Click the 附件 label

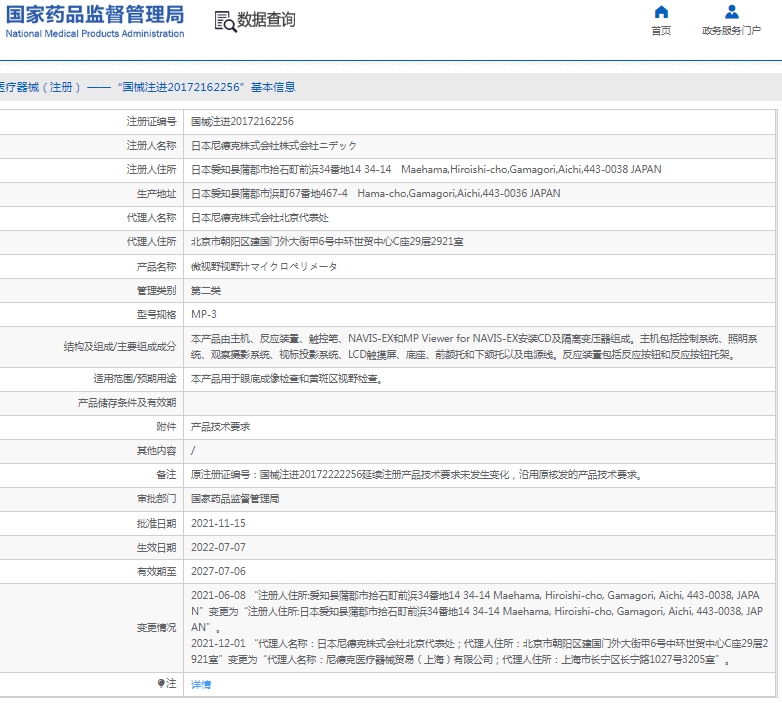[x=167, y=427]
